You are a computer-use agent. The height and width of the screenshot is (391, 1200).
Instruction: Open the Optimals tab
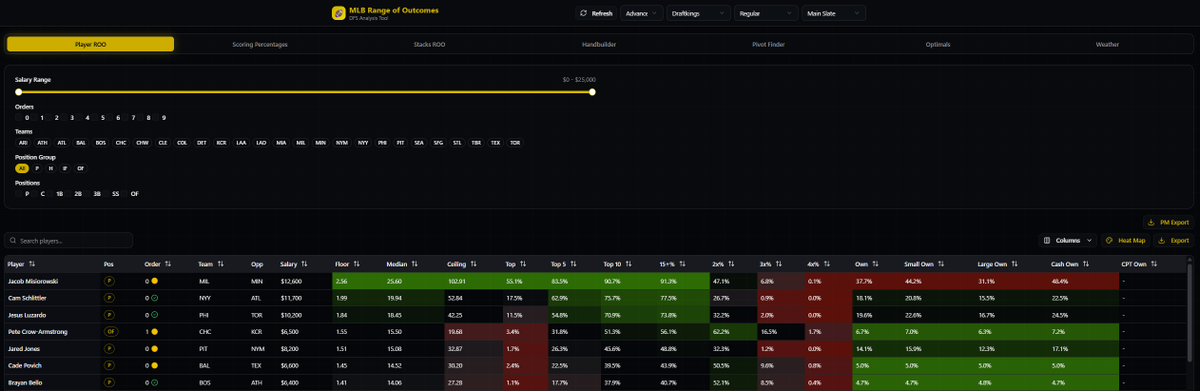click(938, 44)
